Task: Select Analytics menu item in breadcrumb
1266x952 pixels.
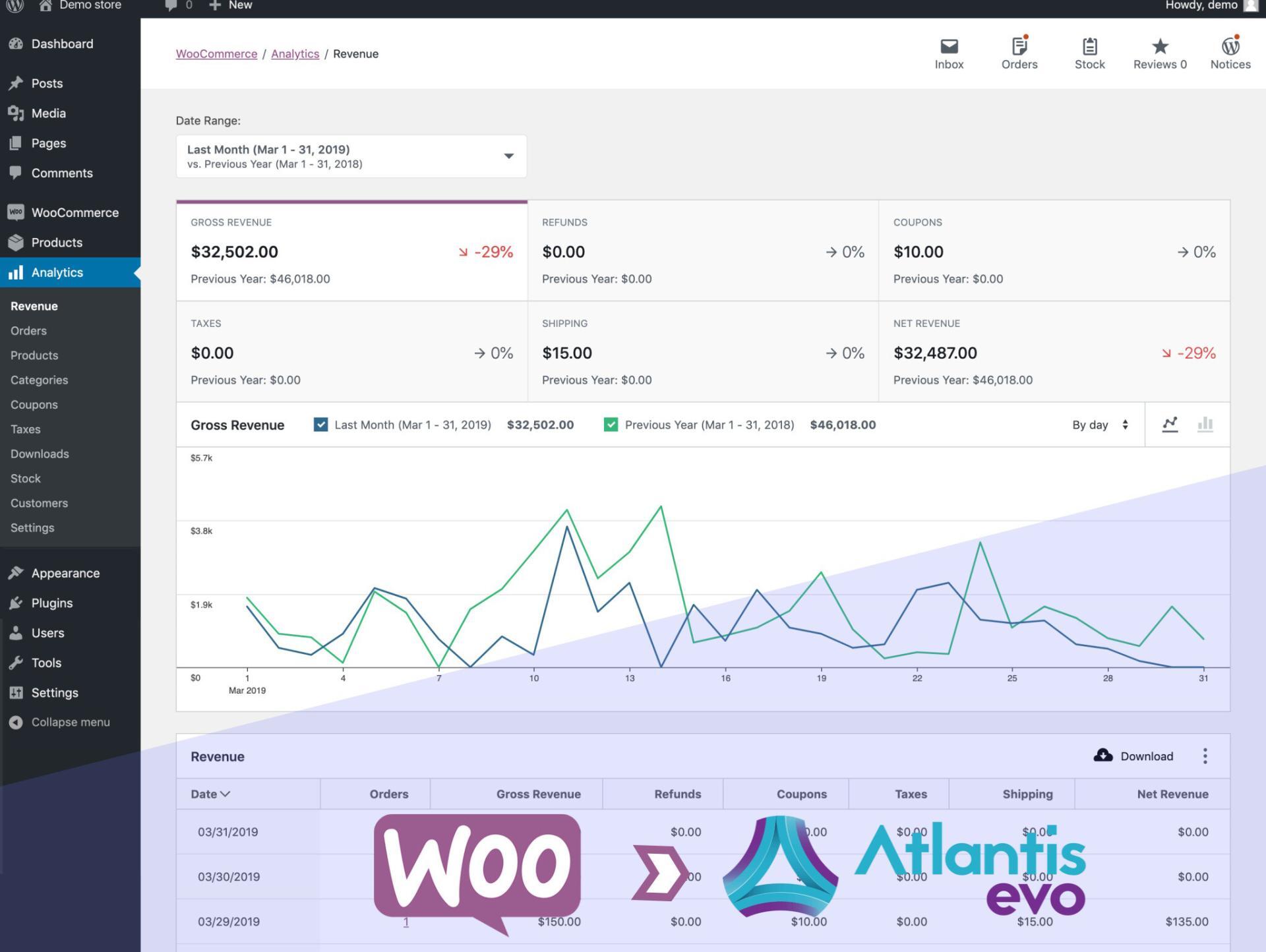Action: click(294, 53)
